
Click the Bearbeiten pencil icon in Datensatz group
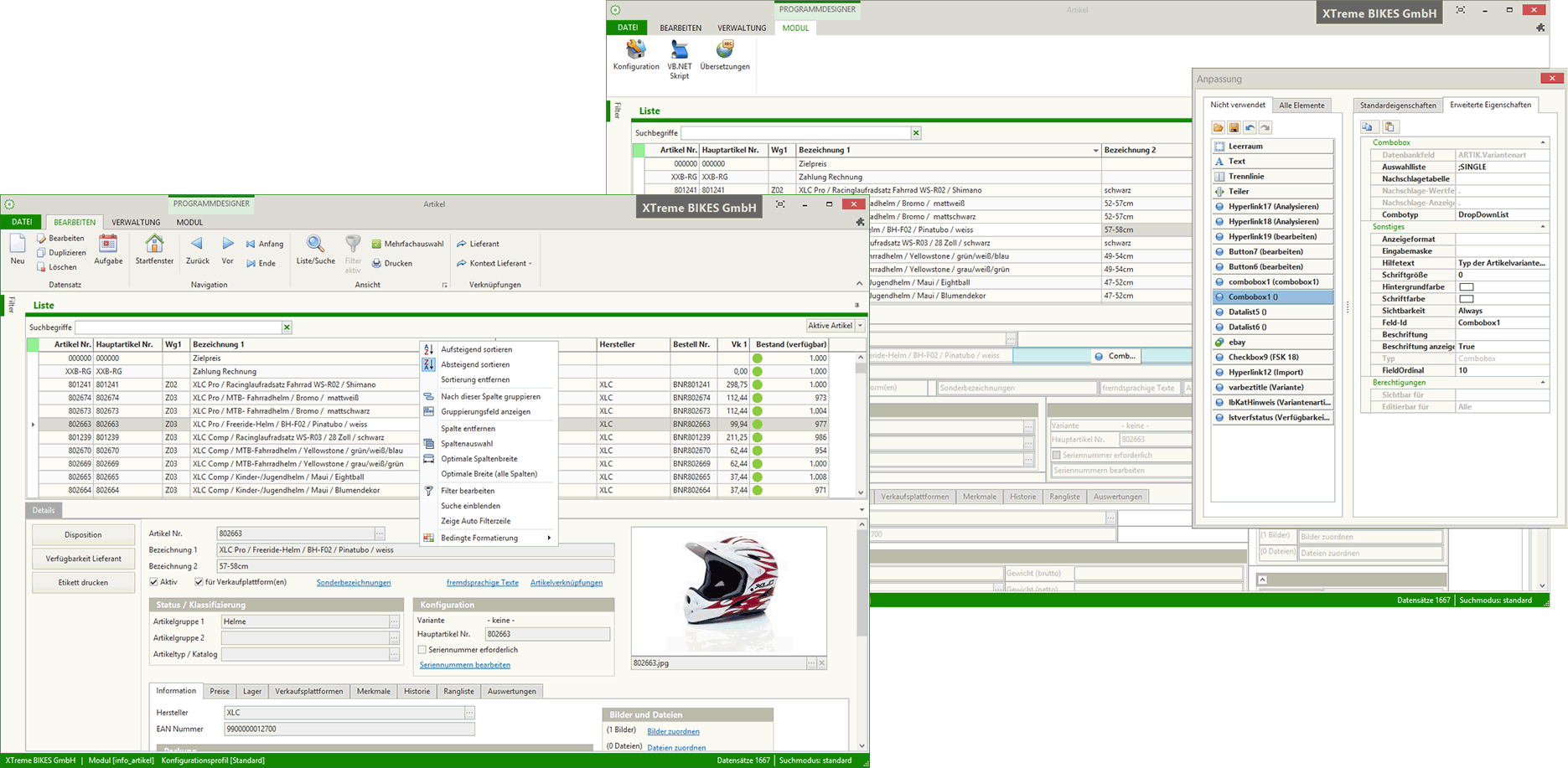click(41, 239)
